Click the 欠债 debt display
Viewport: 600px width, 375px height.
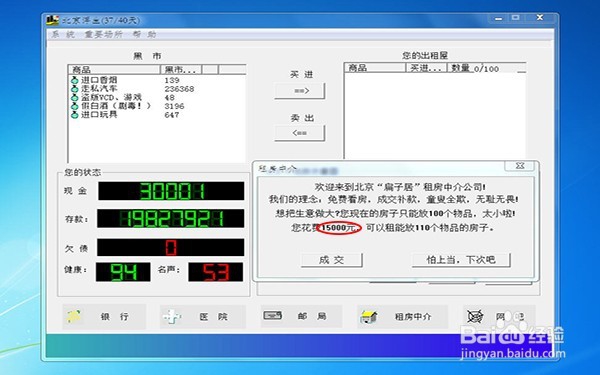[171, 247]
